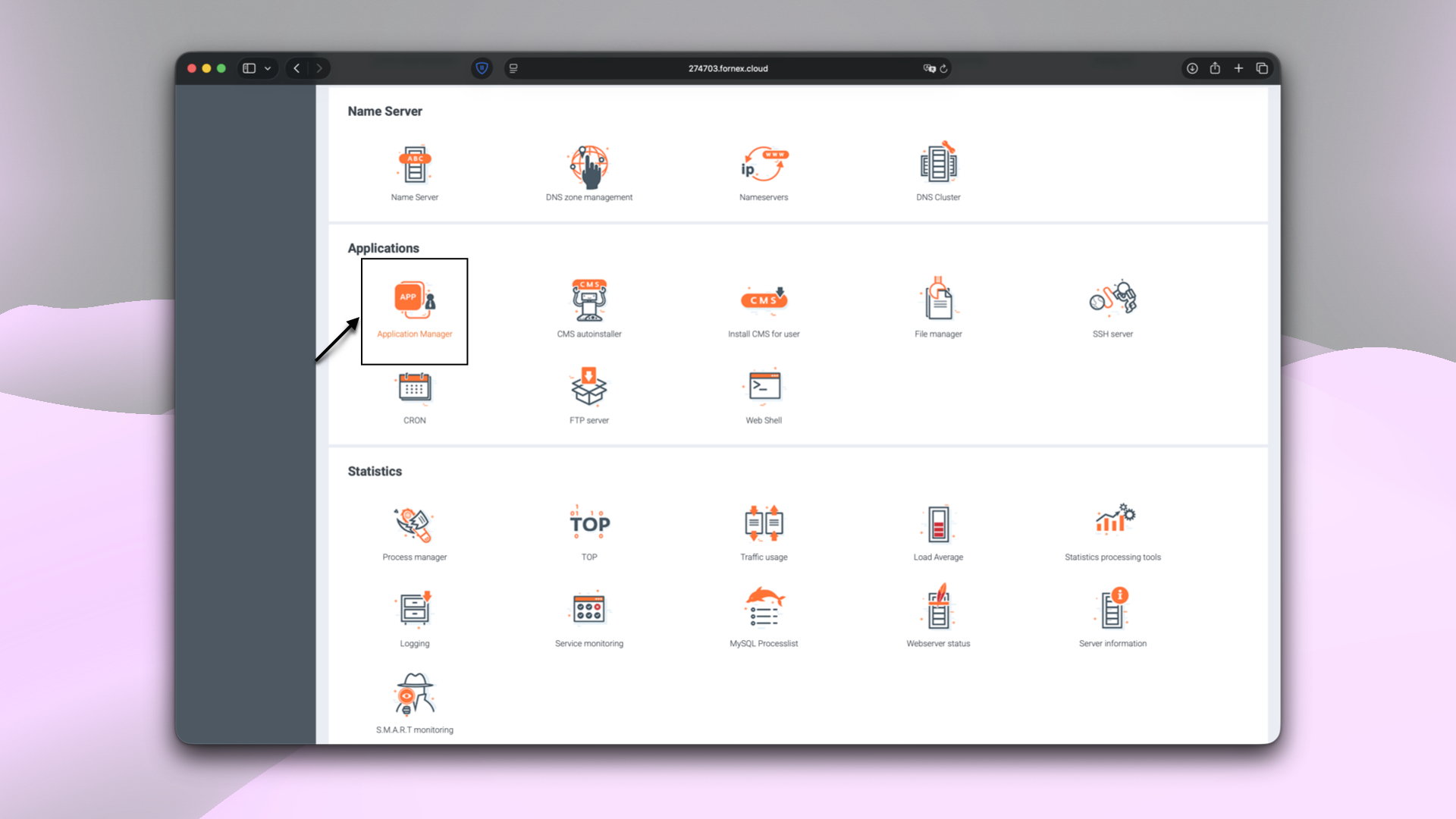Open the Process manager
Image resolution: width=1456 pixels, height=819 pixels.
pyautogui.click(x=414, y=531)
